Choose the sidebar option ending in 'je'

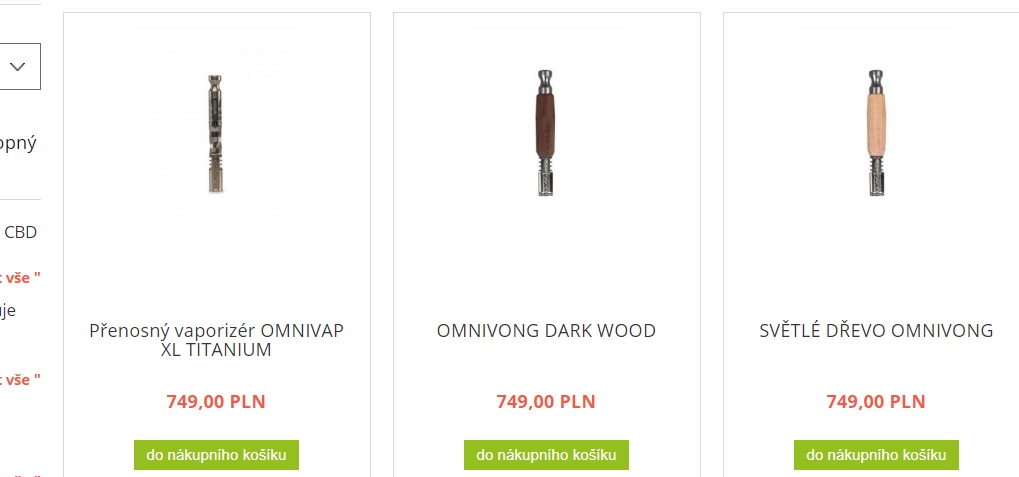point(8,311)
